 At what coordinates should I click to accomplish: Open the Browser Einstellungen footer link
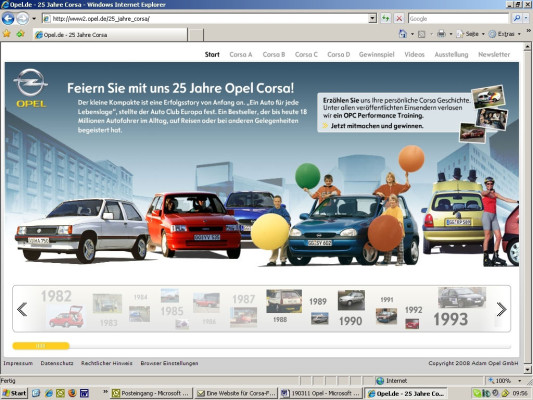[169, 363]
